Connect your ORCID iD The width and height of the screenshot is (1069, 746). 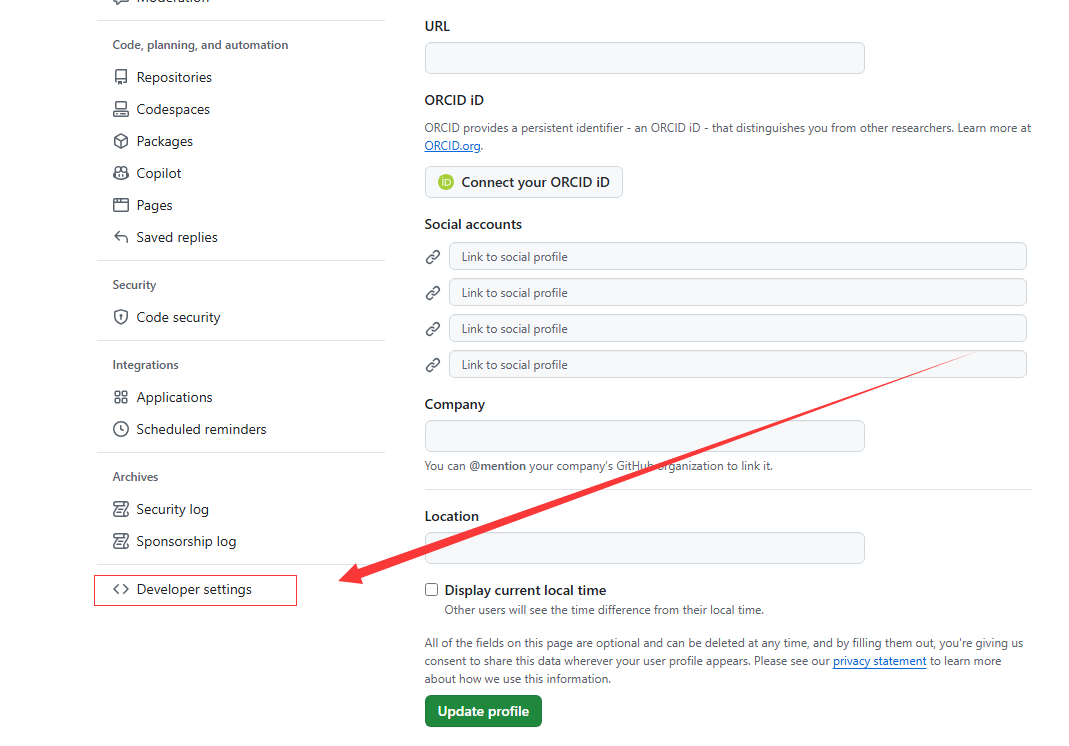point(523,182)
